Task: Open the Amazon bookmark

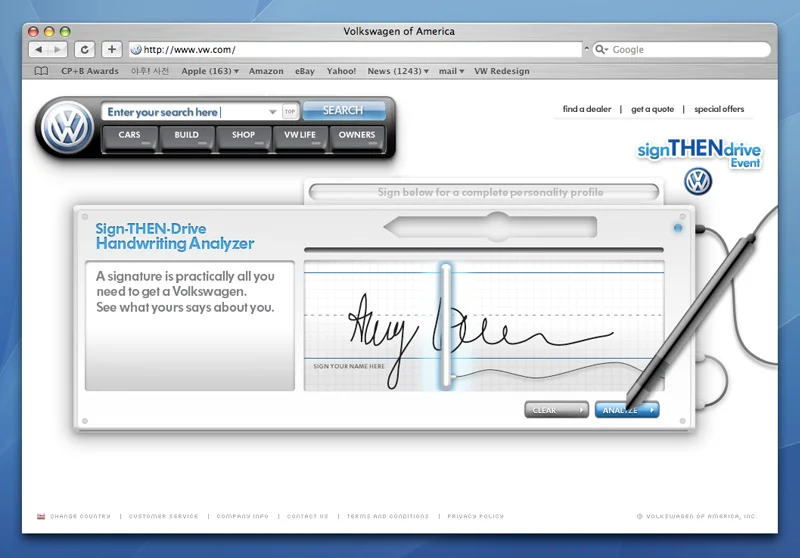Action: 266,71
